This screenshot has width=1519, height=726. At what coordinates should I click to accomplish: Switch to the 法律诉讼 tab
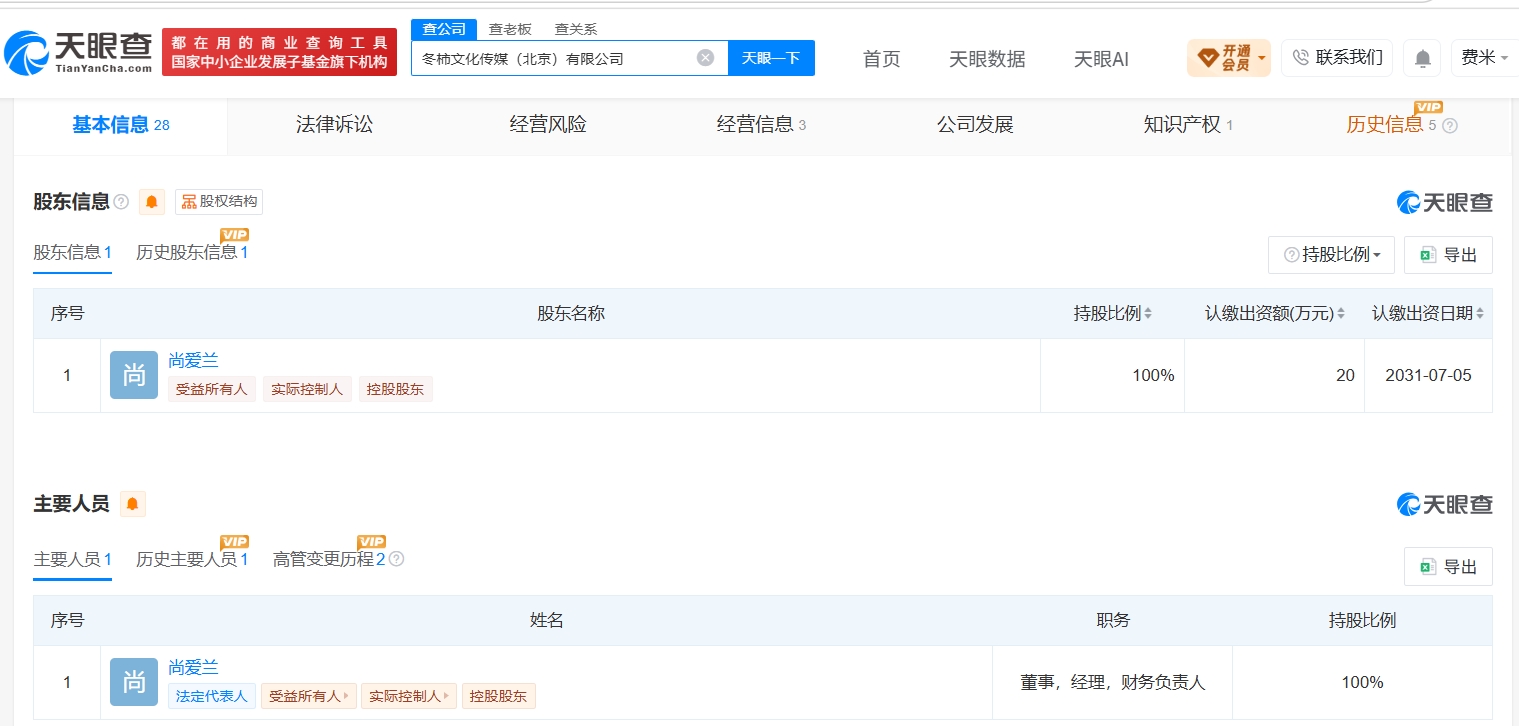pyautogui.click(x=334, y=125)
